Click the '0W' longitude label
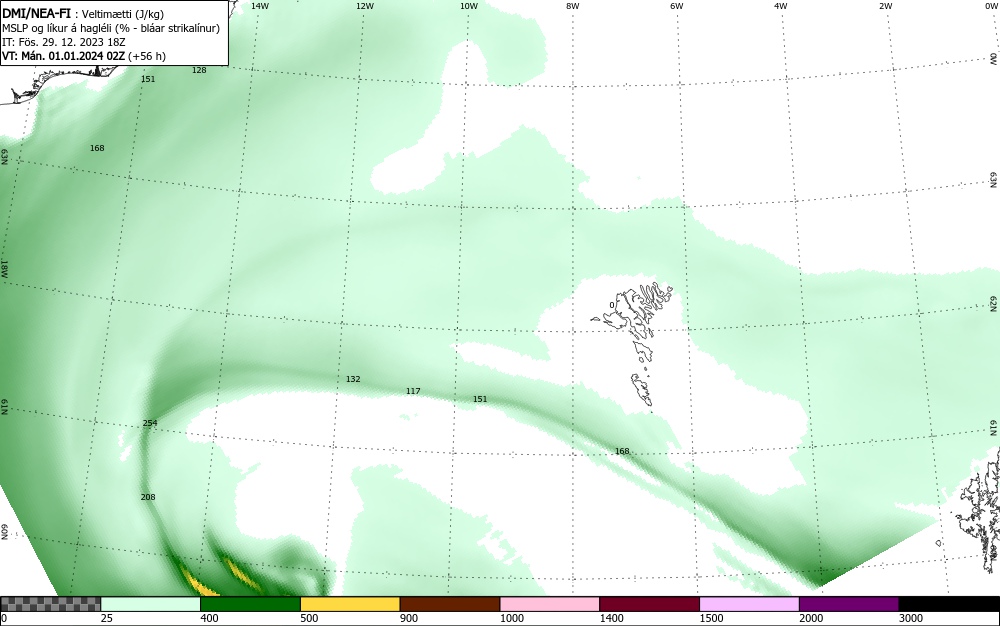 pyautogui.click(x=990, y=6)
